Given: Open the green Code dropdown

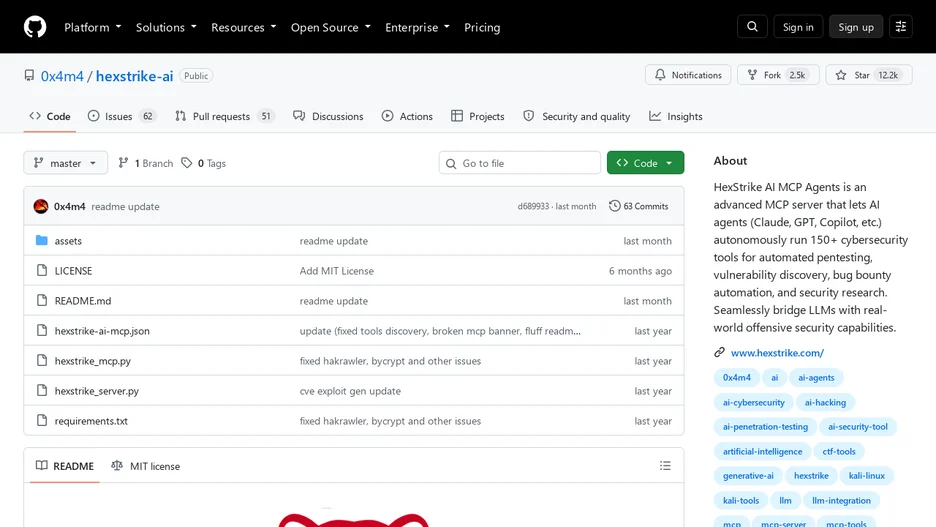Looking at the screenshot, I should click(x=645, y=163).
